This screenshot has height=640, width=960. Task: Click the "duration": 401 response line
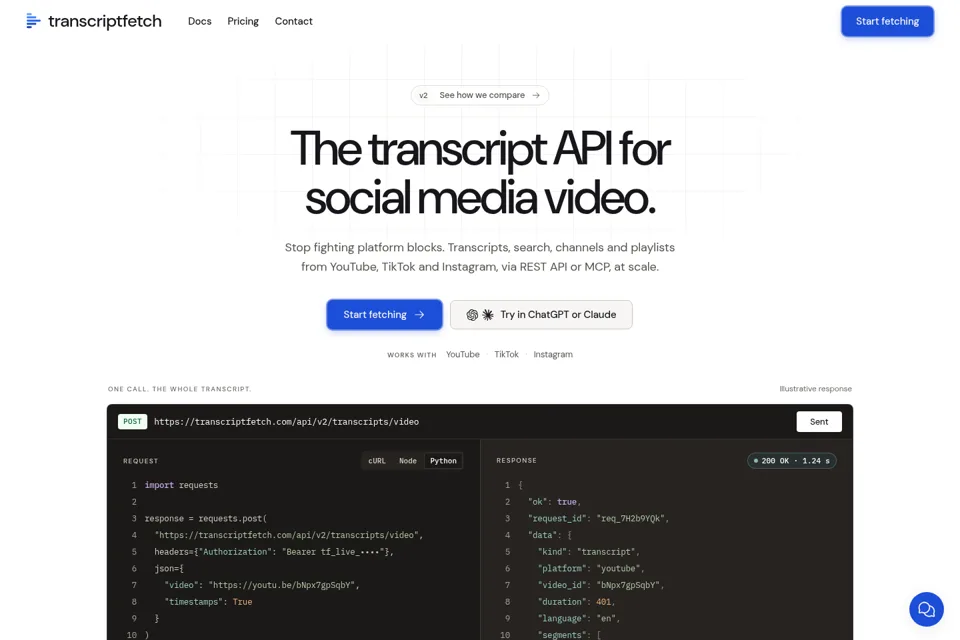click(576, 602)
